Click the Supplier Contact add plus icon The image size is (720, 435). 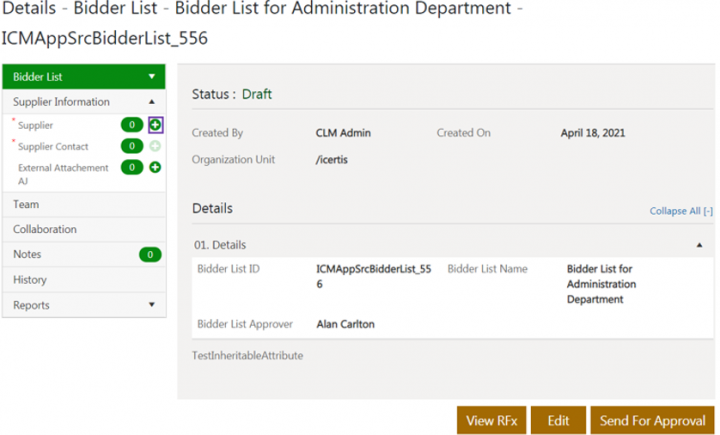point(155,146)
